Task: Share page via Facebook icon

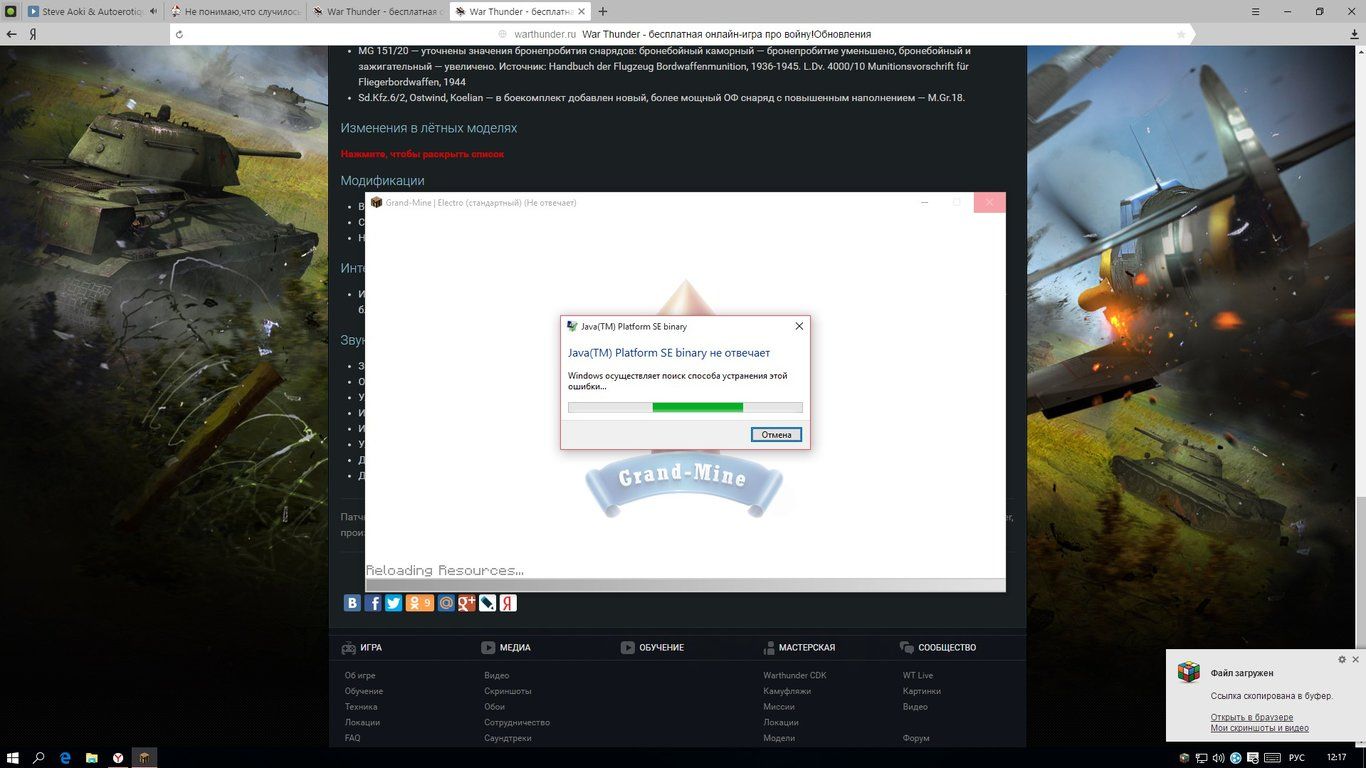Action: [x=373, y=603]
